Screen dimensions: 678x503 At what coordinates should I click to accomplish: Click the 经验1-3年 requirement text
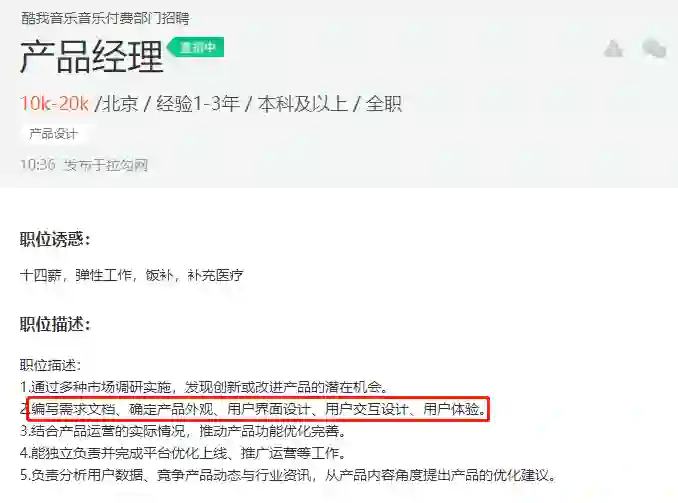click(198, 104)
